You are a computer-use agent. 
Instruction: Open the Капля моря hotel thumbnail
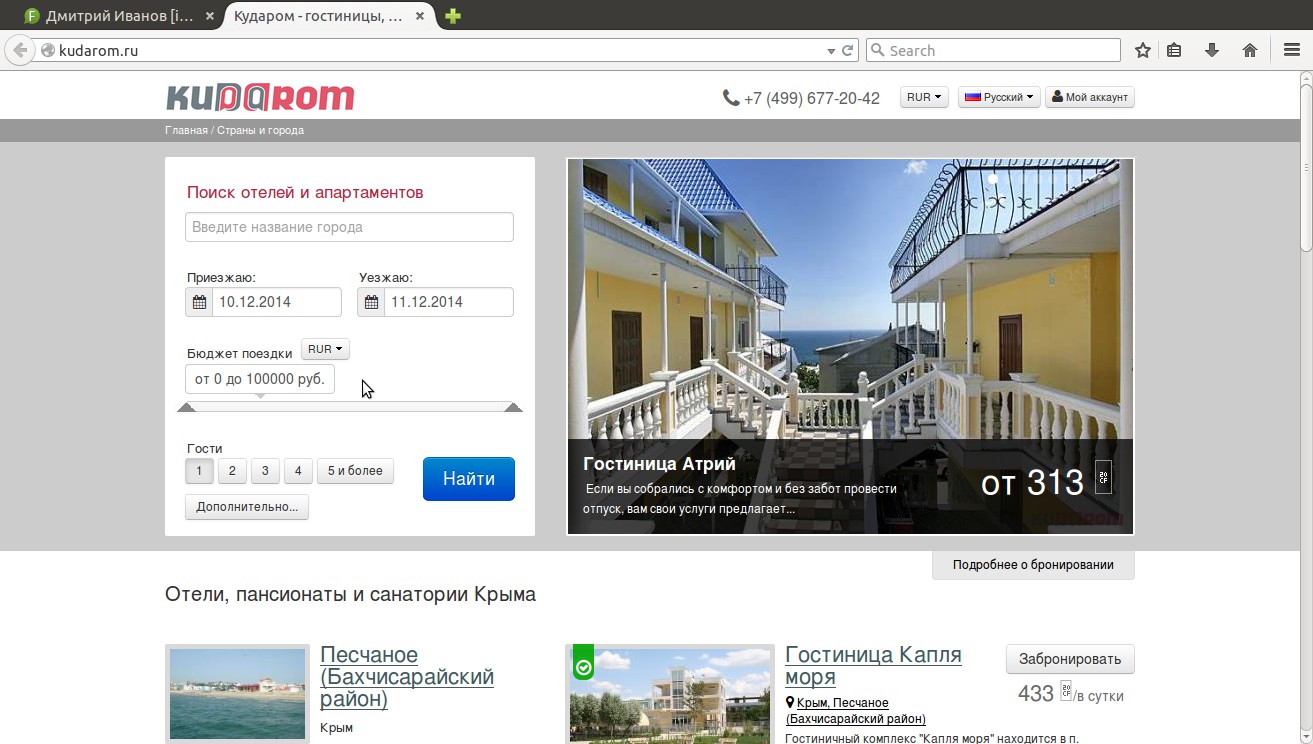point(670,693)
